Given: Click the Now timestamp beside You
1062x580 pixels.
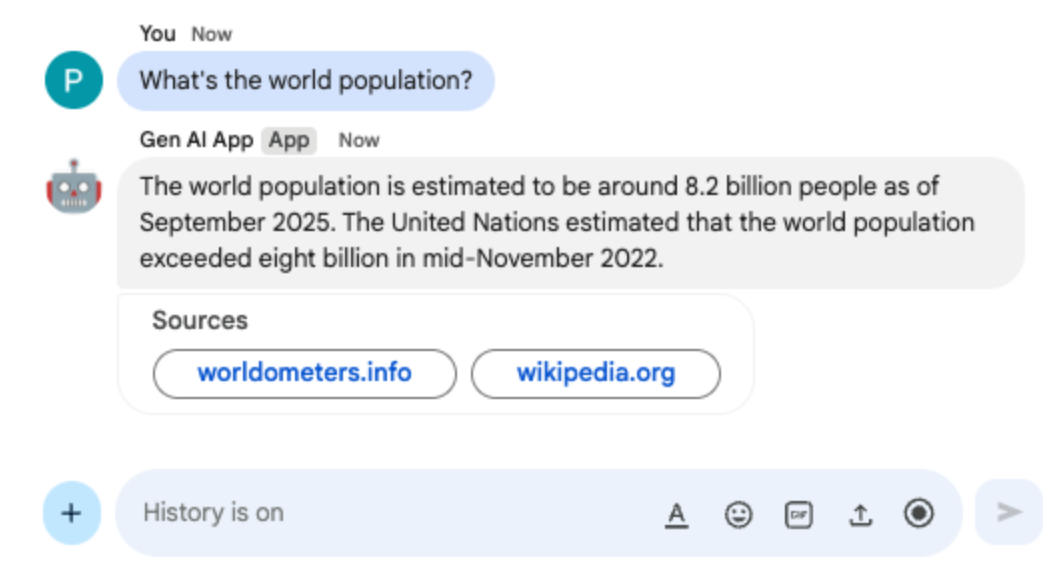Looking at the screenshot, I should [212, 34].
